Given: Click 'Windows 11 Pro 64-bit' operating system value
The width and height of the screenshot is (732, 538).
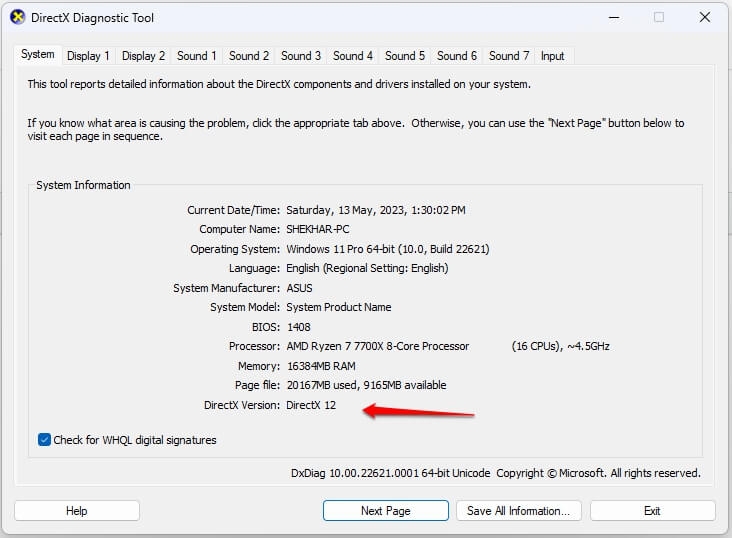Looking at the screenshot, I should pyautogui.click(x=387, y=249).
